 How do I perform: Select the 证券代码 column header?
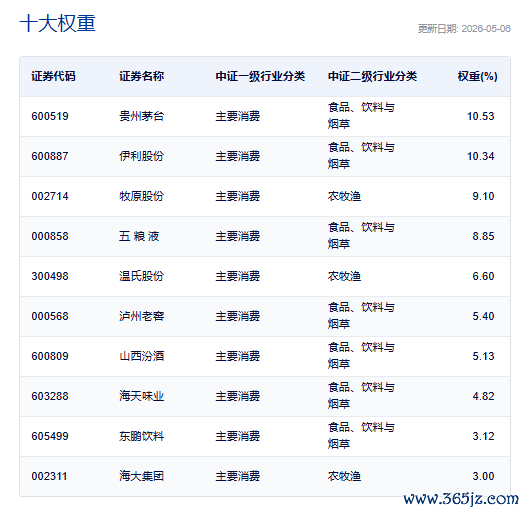(x=53, y=76)
